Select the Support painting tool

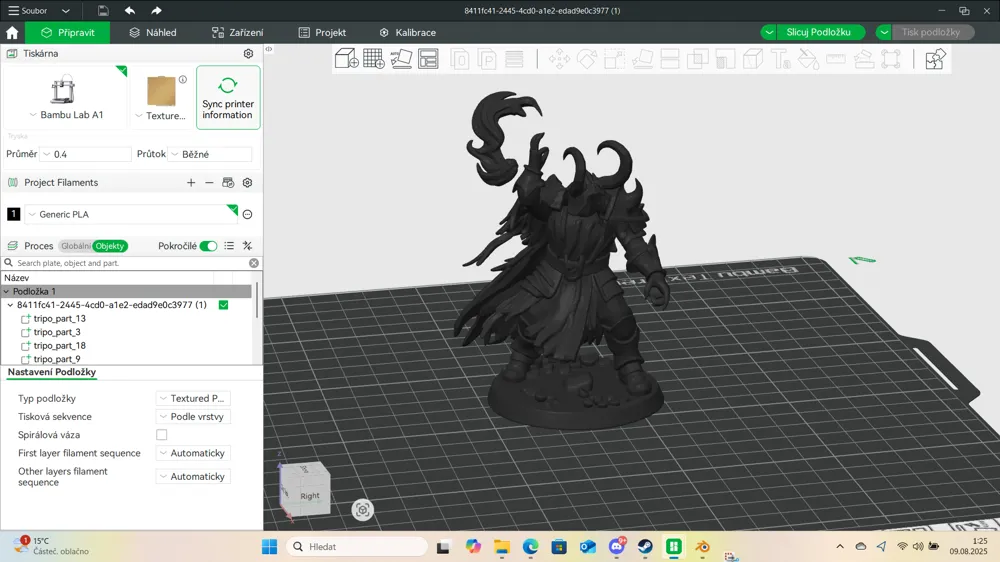[x=725, y=59]
